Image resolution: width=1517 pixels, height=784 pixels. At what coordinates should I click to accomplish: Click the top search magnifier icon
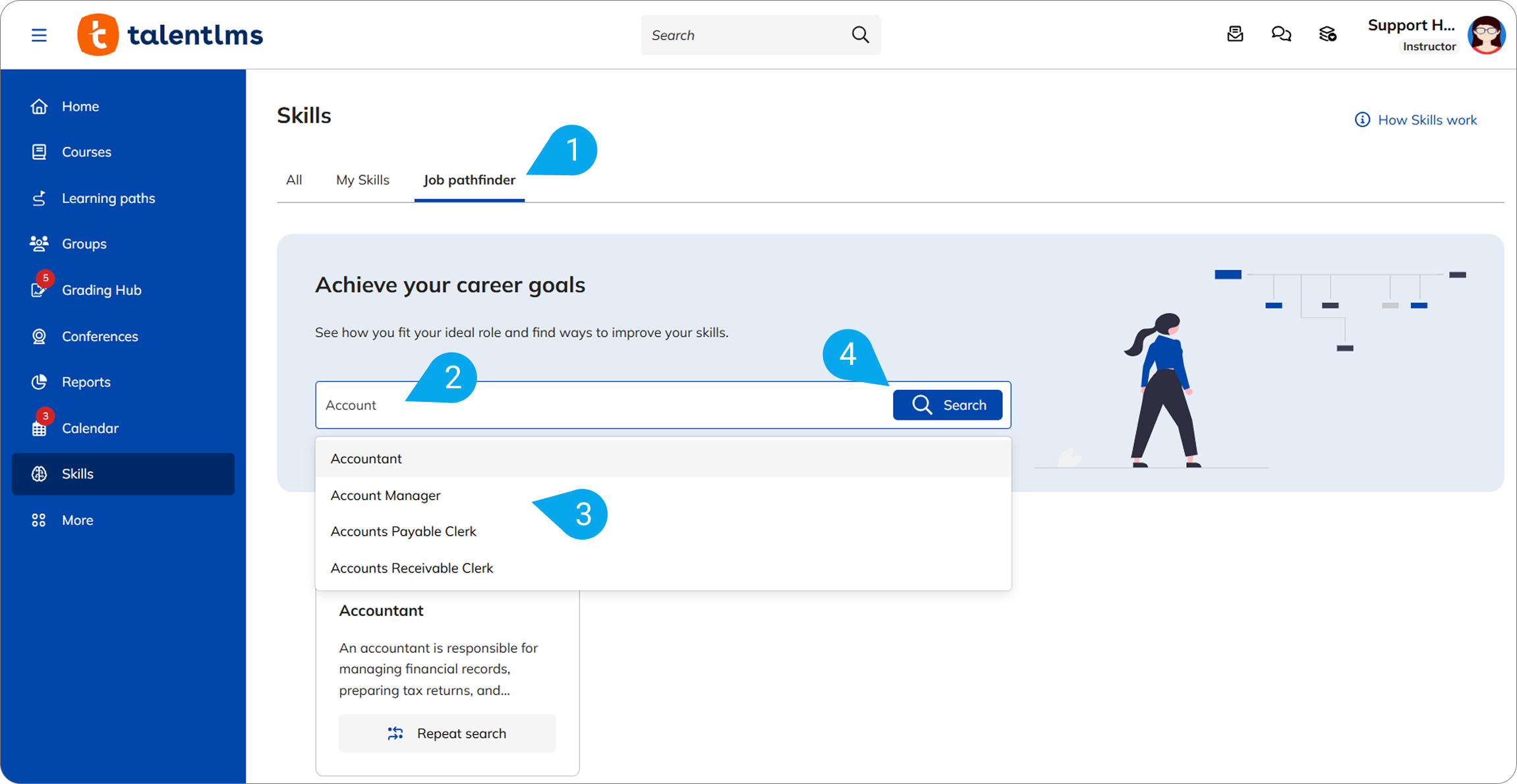[x=860, y=35]
